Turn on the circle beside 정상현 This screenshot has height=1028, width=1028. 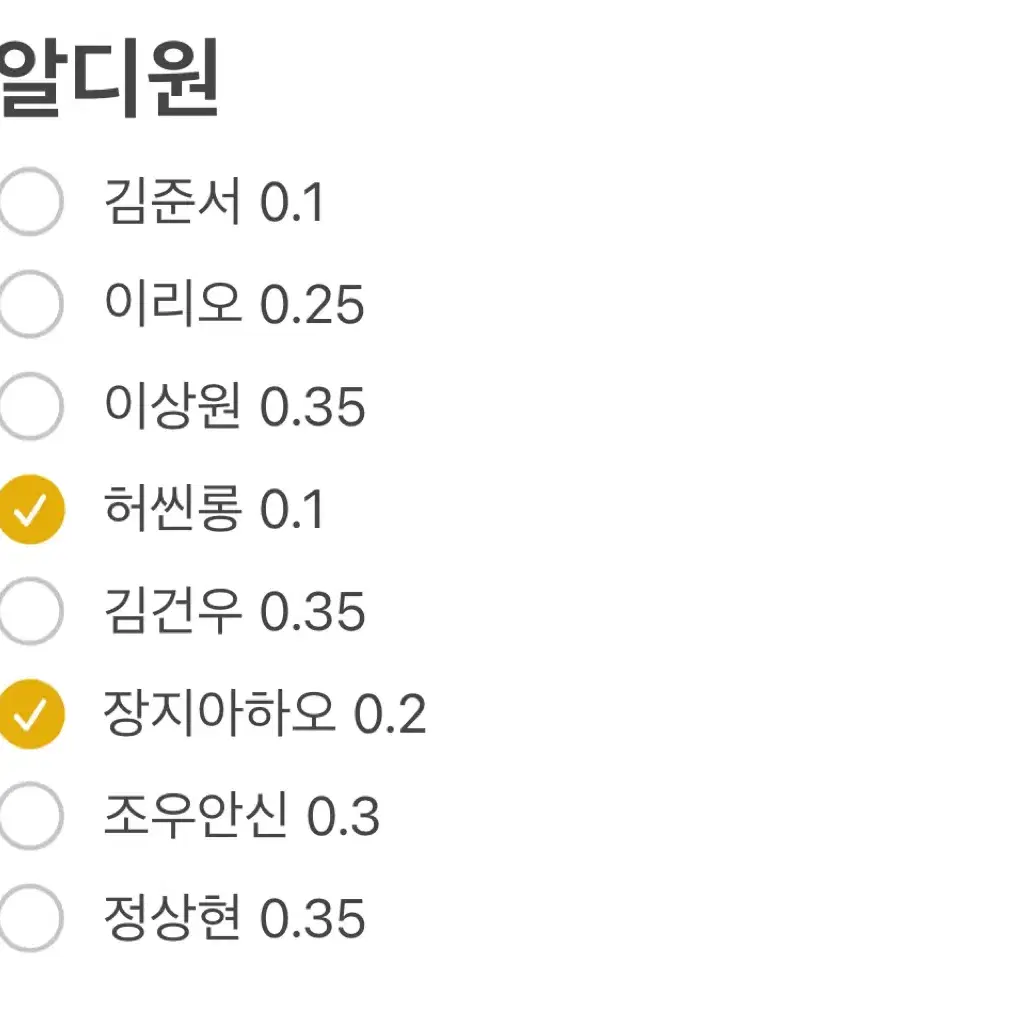click(x=30, y=919)
